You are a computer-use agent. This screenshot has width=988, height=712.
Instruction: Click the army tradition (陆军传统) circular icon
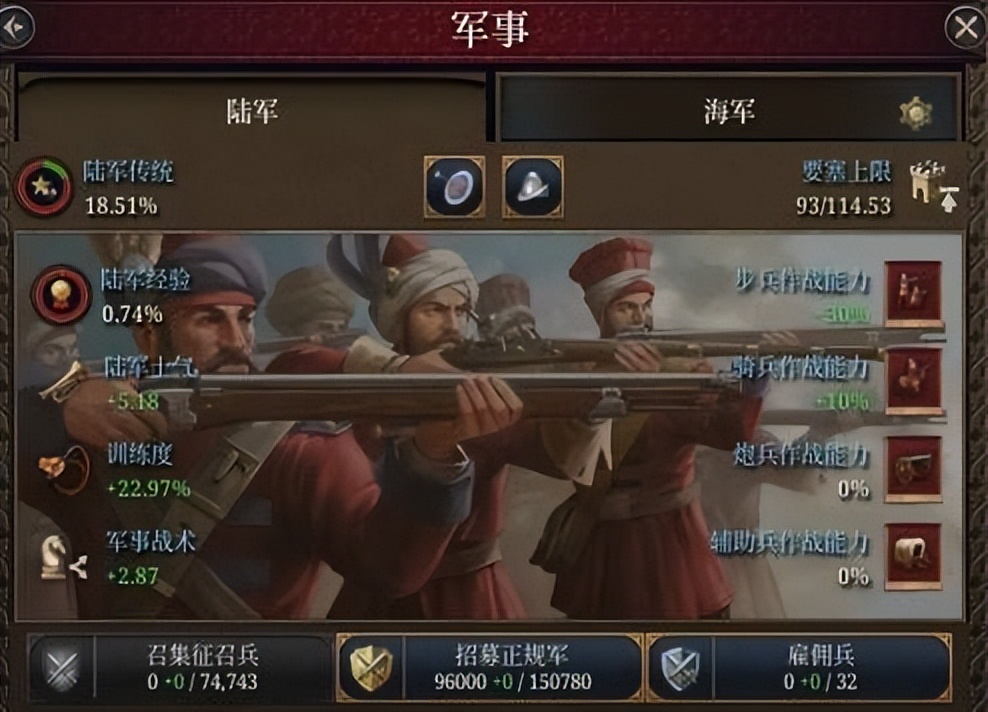(x=43, y=186)
